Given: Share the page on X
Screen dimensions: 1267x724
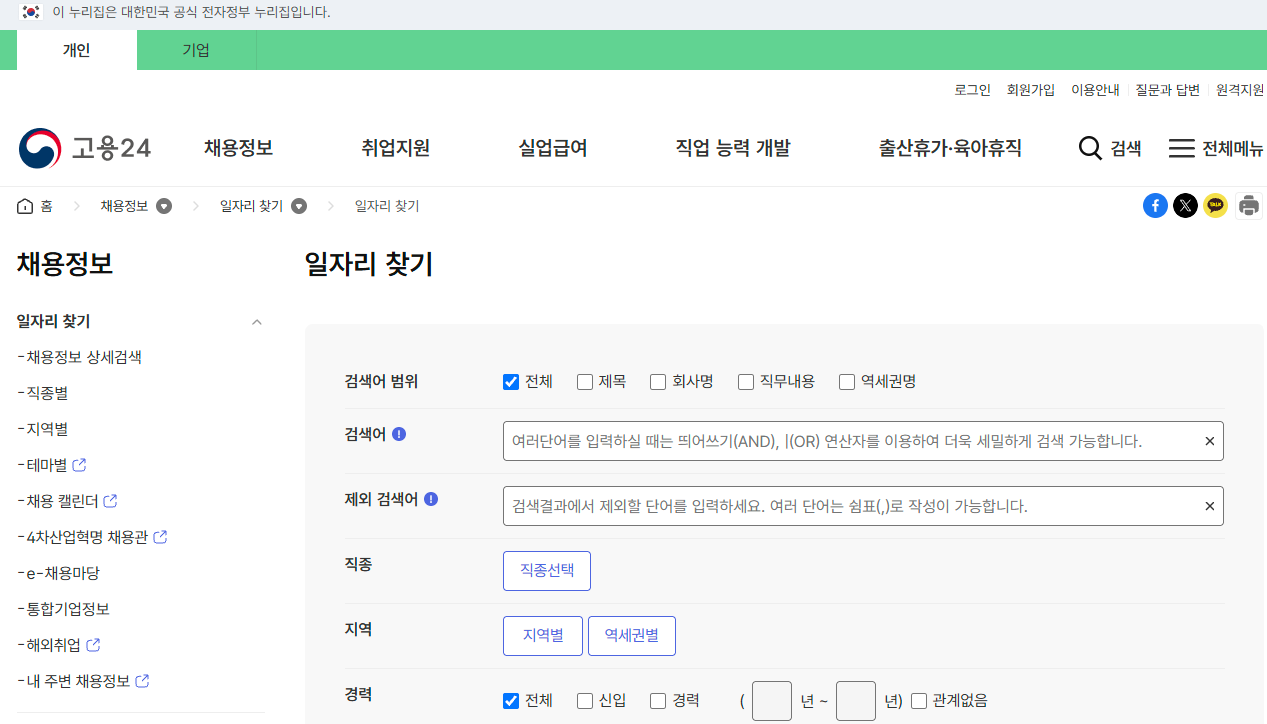Looking at the screenshot, I should point(1185,205).
